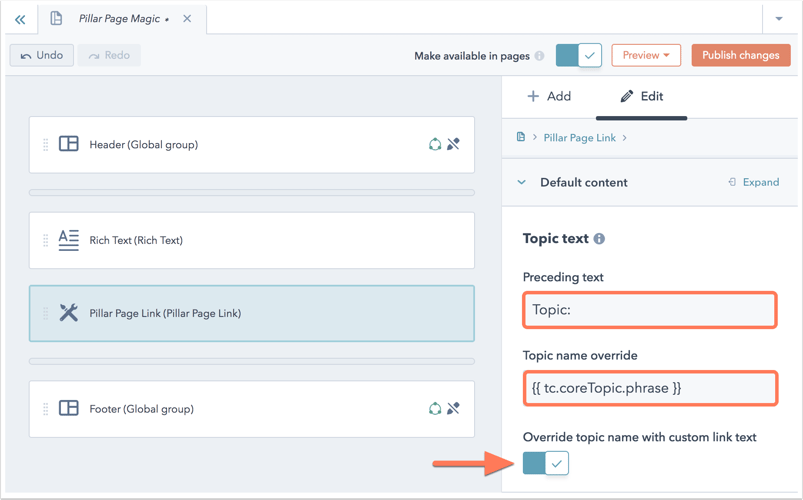Select Rich Text (Rich Text) module
803x500 pixels.
[251, 240]
